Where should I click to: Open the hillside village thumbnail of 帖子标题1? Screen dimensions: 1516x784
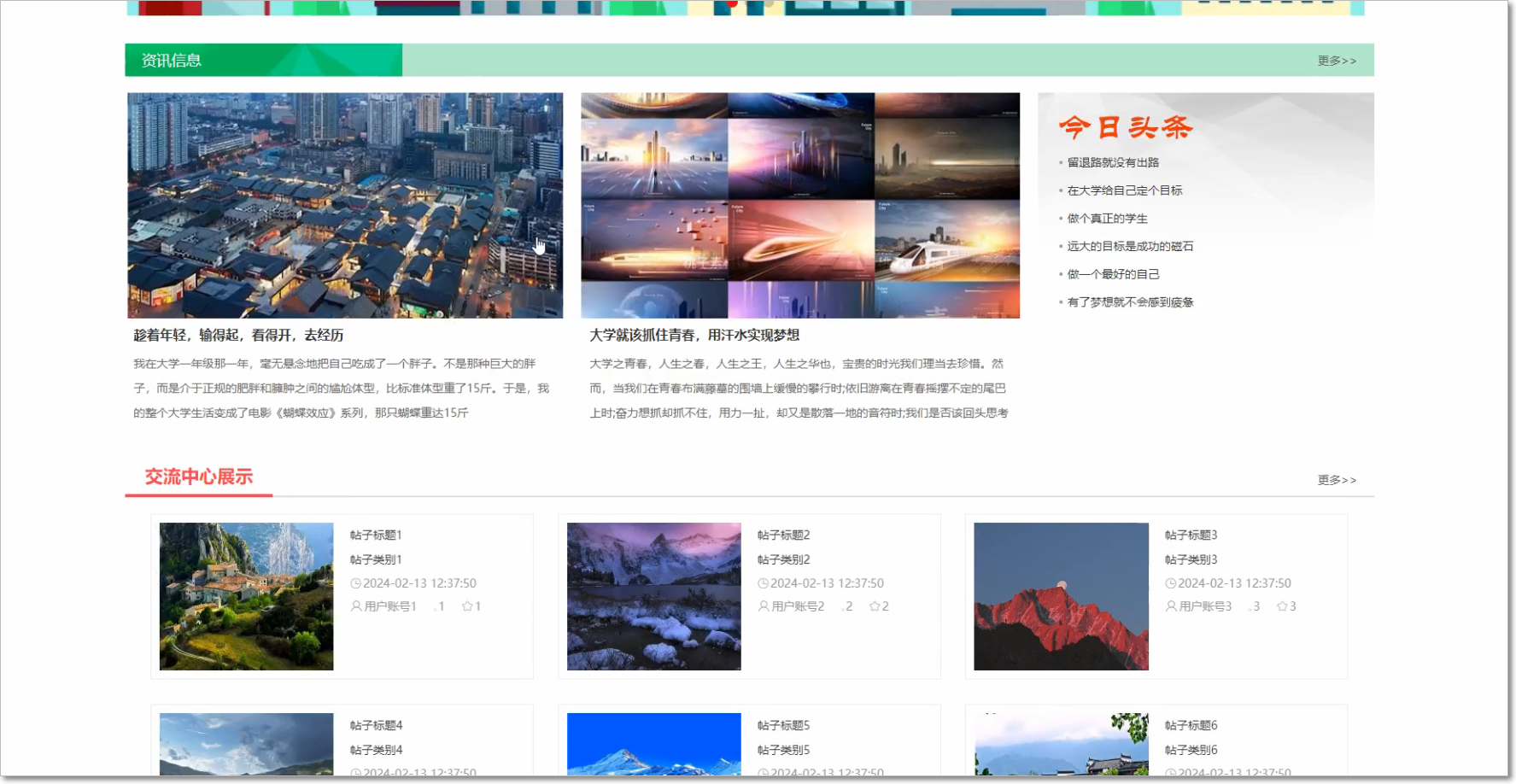247,596
